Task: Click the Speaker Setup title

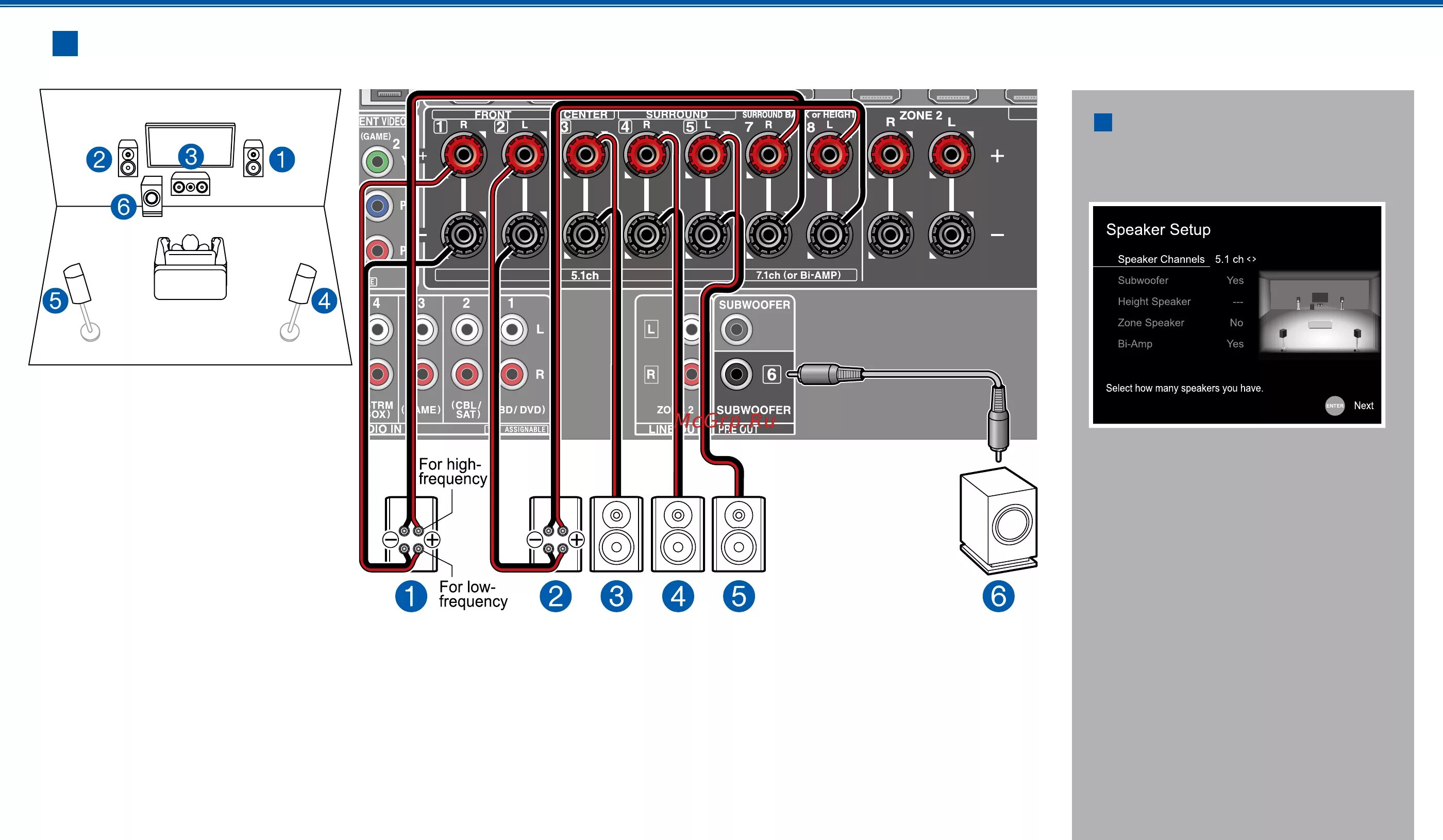Action: pos(1158,230)
